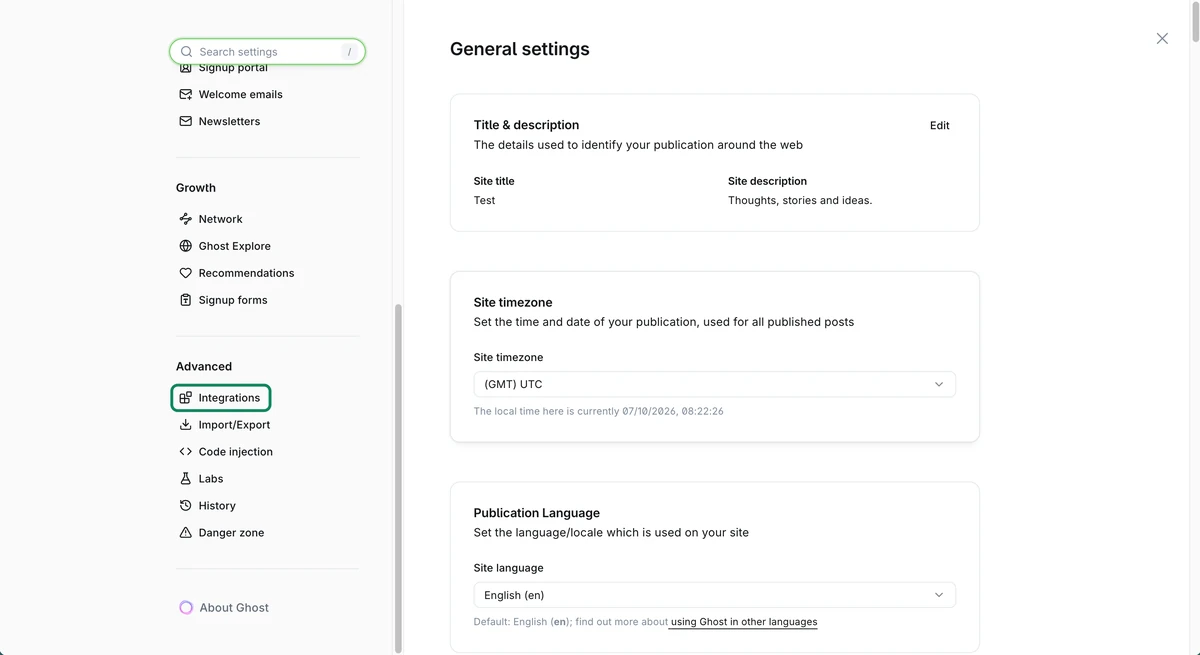Click the Danger zone warning icon
The height and width of the screenshot is (655, 1200).
[x=185, y=533]
